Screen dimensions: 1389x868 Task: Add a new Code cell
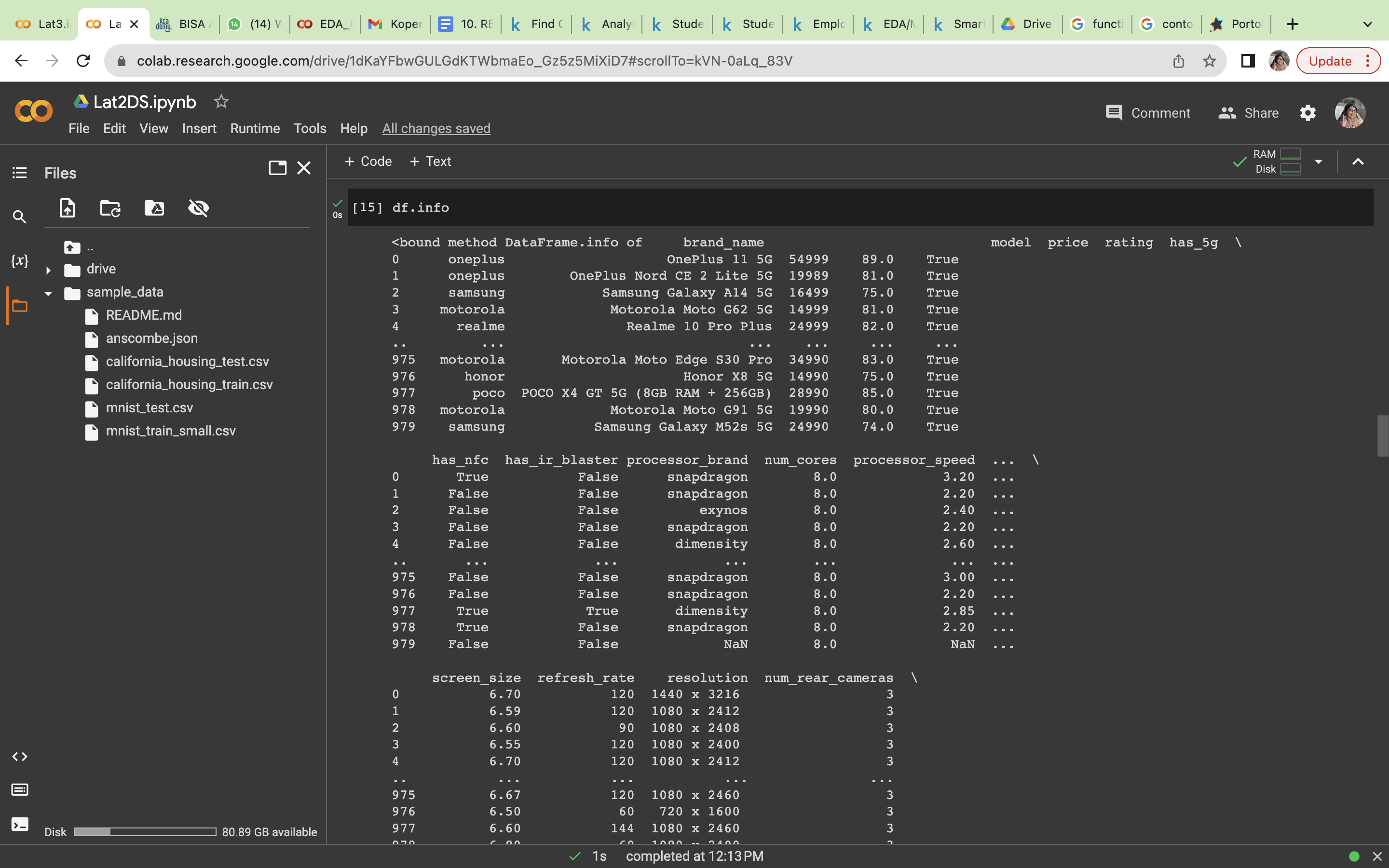[x=368, y=162]
